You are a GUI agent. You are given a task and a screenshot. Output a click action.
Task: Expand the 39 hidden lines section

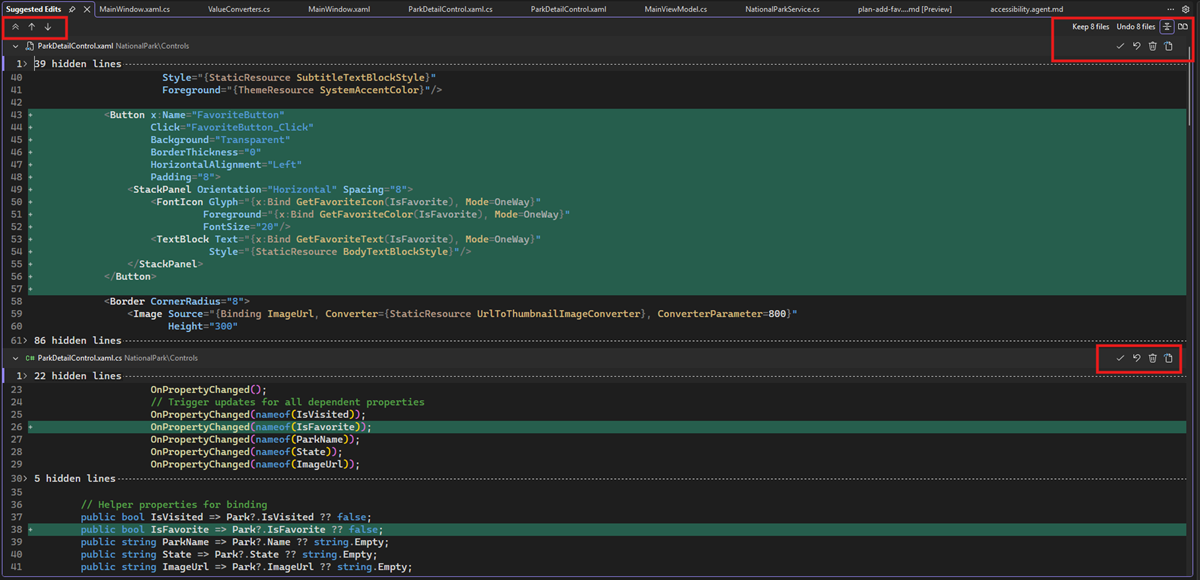click(x=60, y=63)
